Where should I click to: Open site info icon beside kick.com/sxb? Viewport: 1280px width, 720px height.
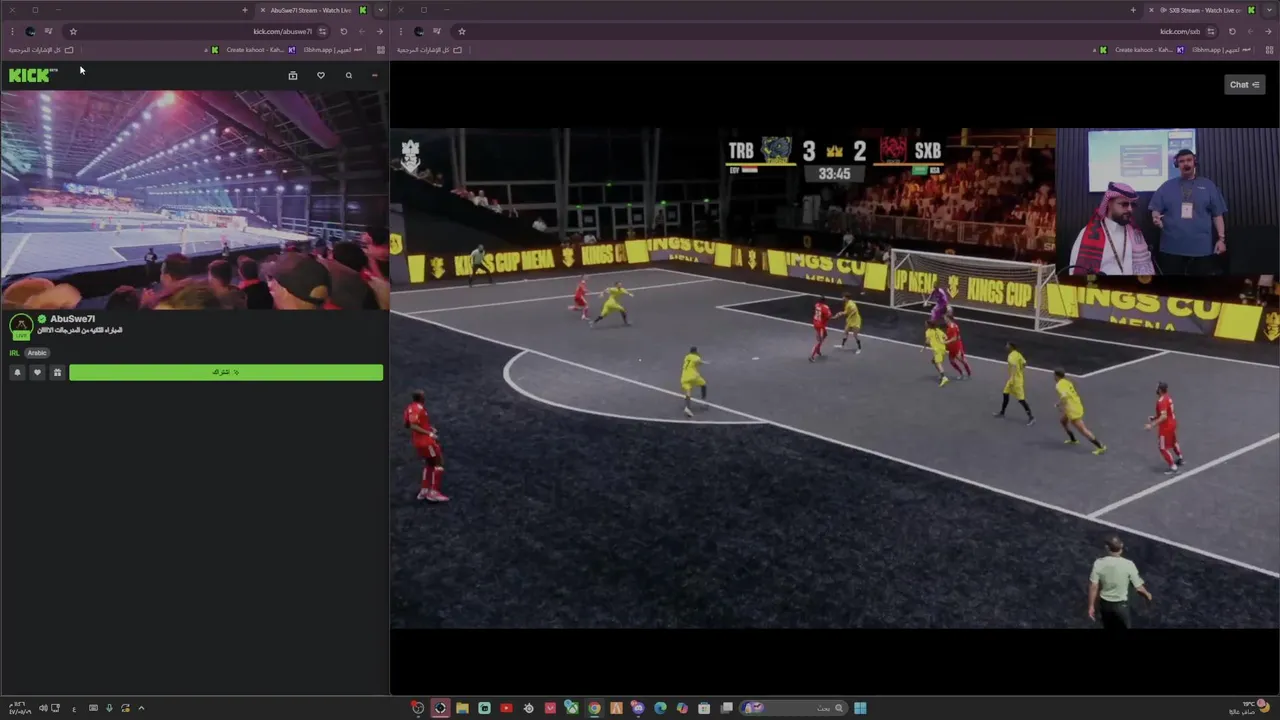[x=1210, y=31]
